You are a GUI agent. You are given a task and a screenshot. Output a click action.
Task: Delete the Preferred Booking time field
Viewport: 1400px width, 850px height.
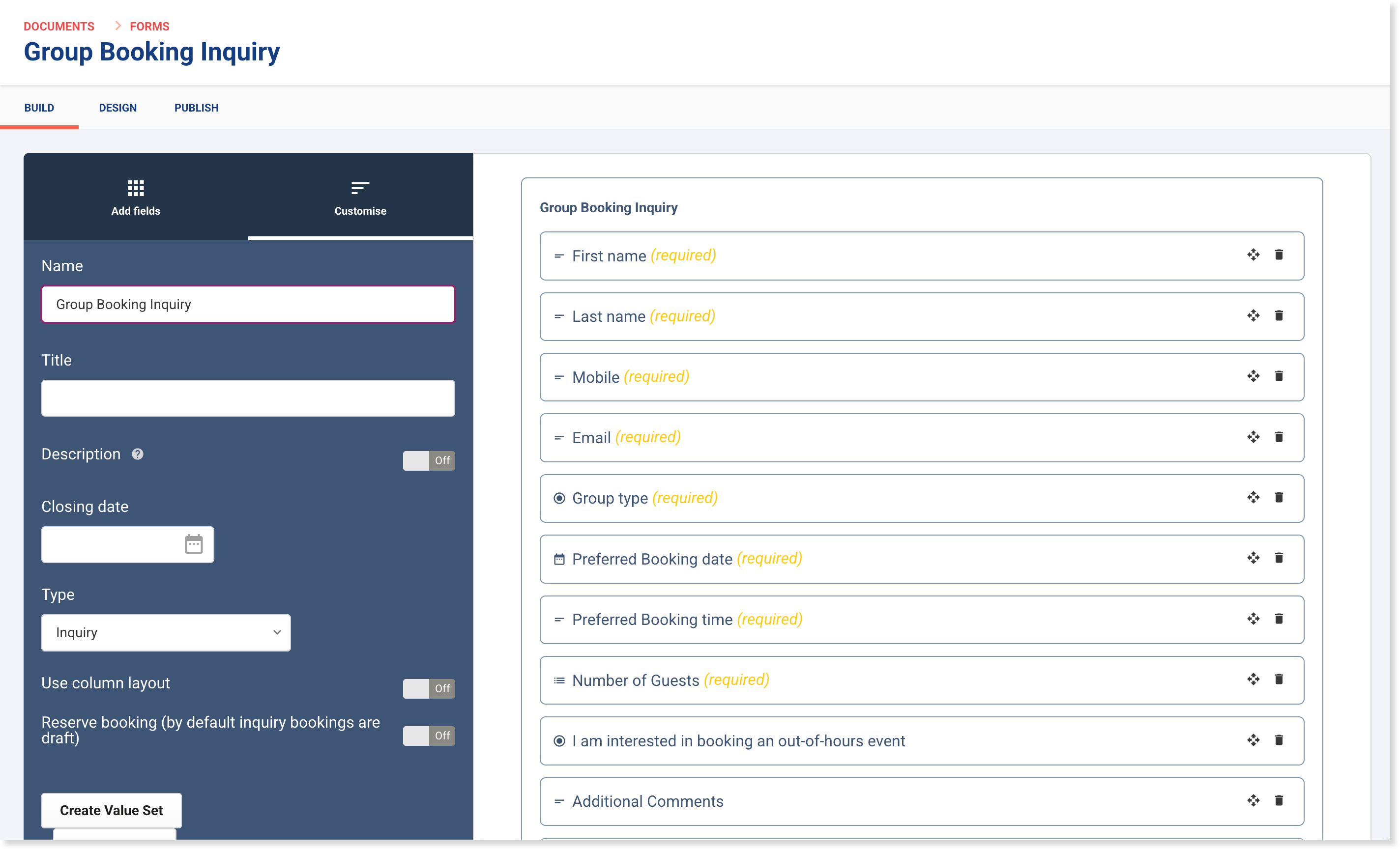1279,619
